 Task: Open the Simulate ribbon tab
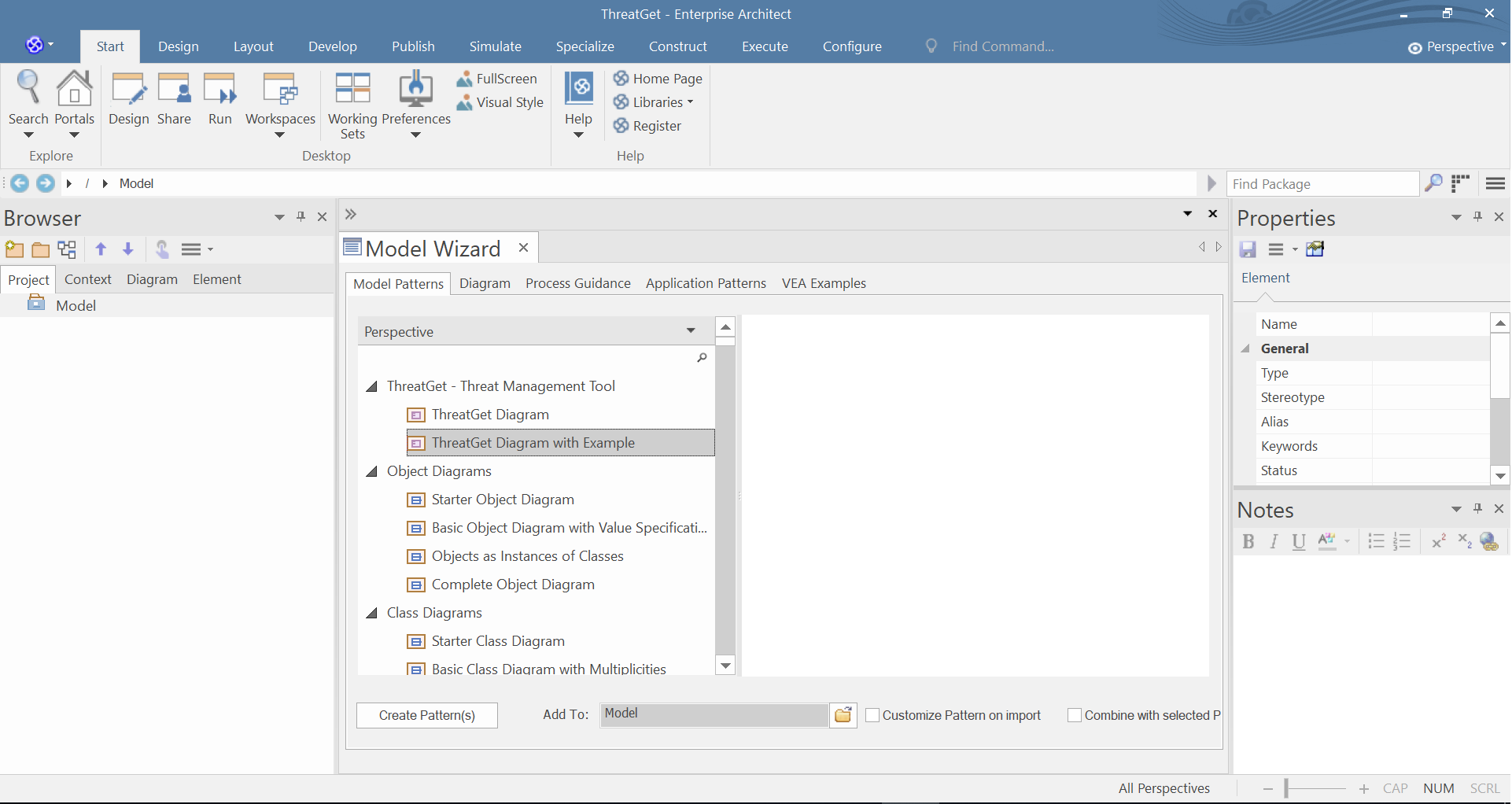pos(496,46)
